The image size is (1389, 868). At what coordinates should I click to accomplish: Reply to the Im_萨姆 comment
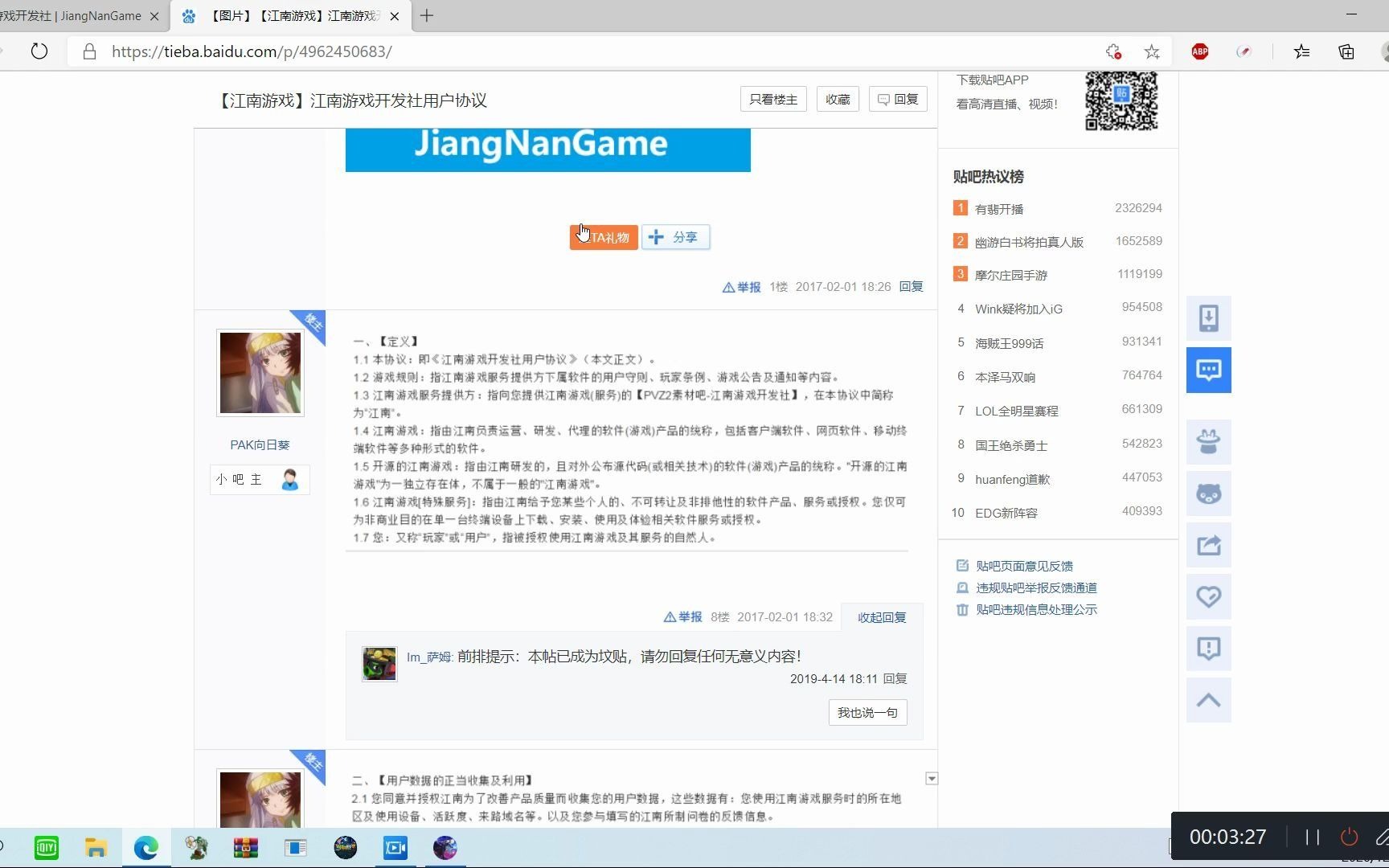(x=895, y=679)
